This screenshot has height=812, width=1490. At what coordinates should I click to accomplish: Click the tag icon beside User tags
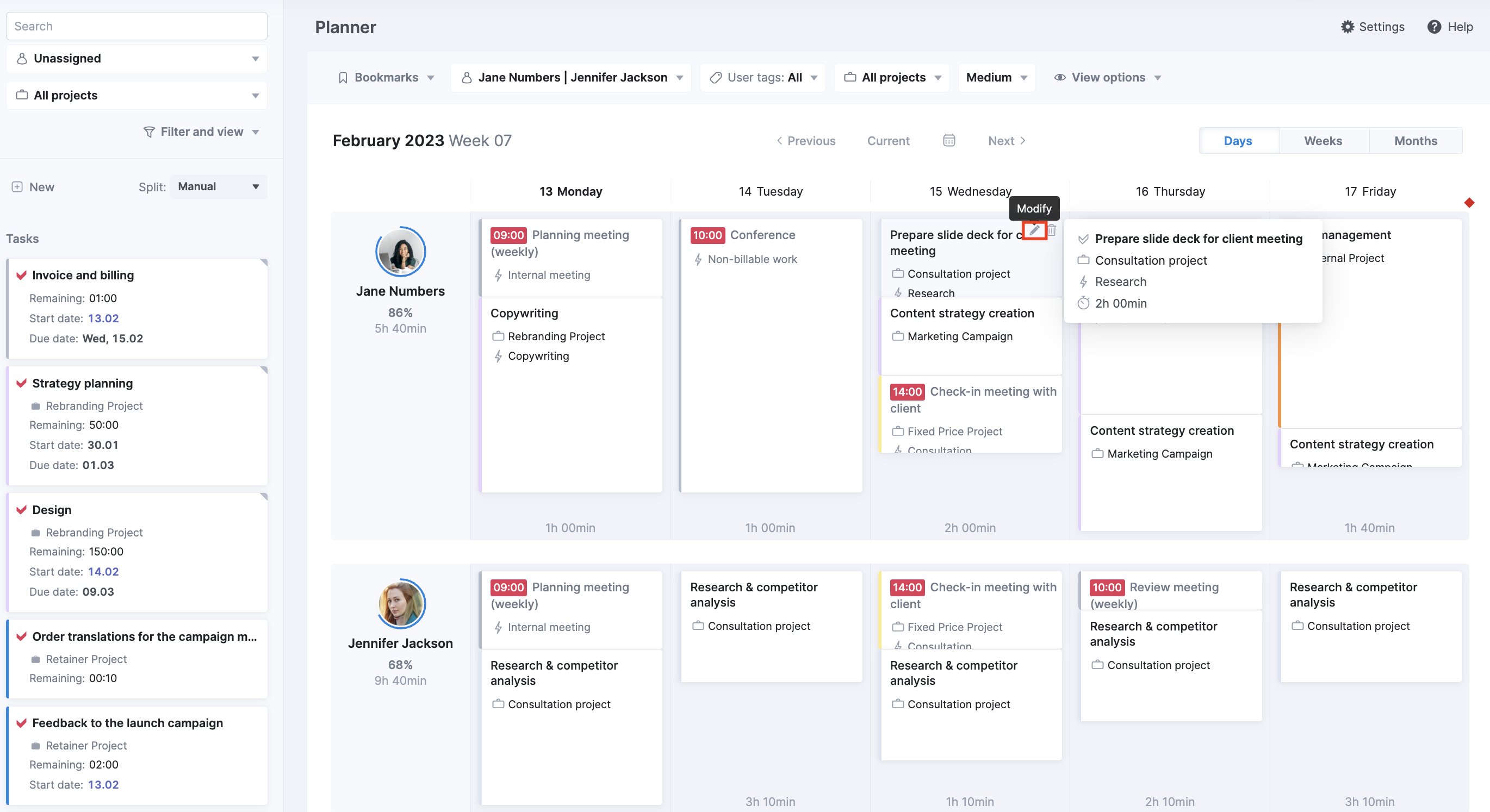point(716,77)
